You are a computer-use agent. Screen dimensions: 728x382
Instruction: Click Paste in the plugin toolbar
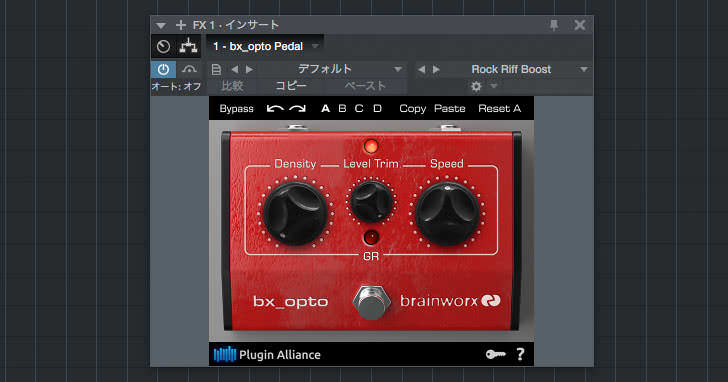[x=449, y=109]
